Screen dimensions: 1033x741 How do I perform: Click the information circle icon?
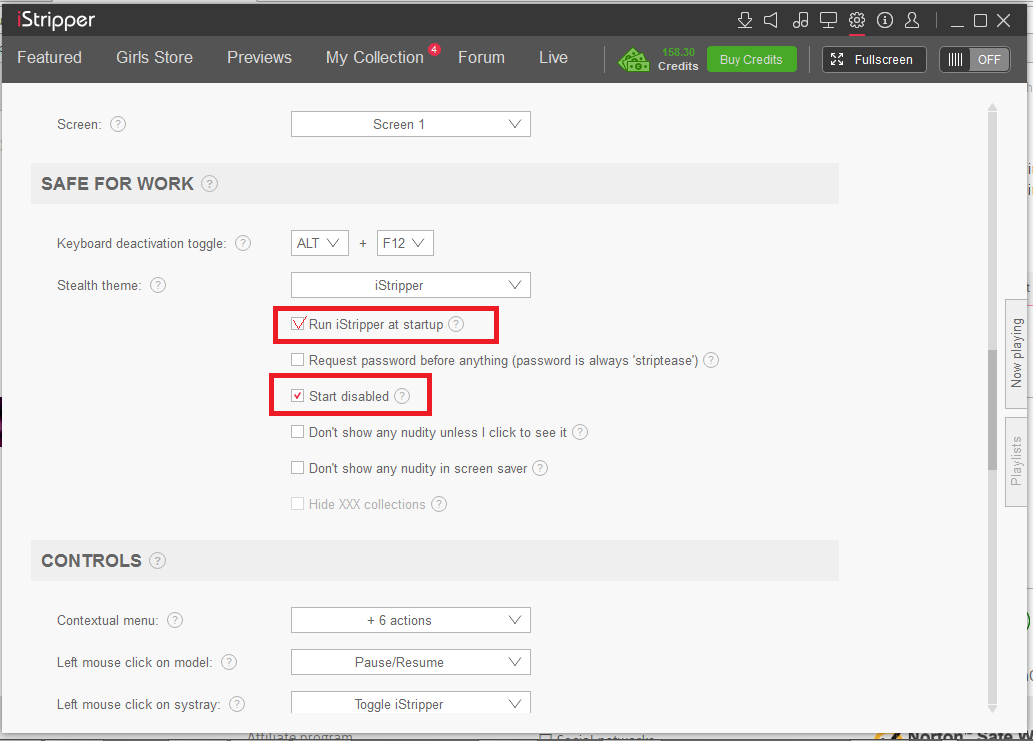[x=885, y=20]
